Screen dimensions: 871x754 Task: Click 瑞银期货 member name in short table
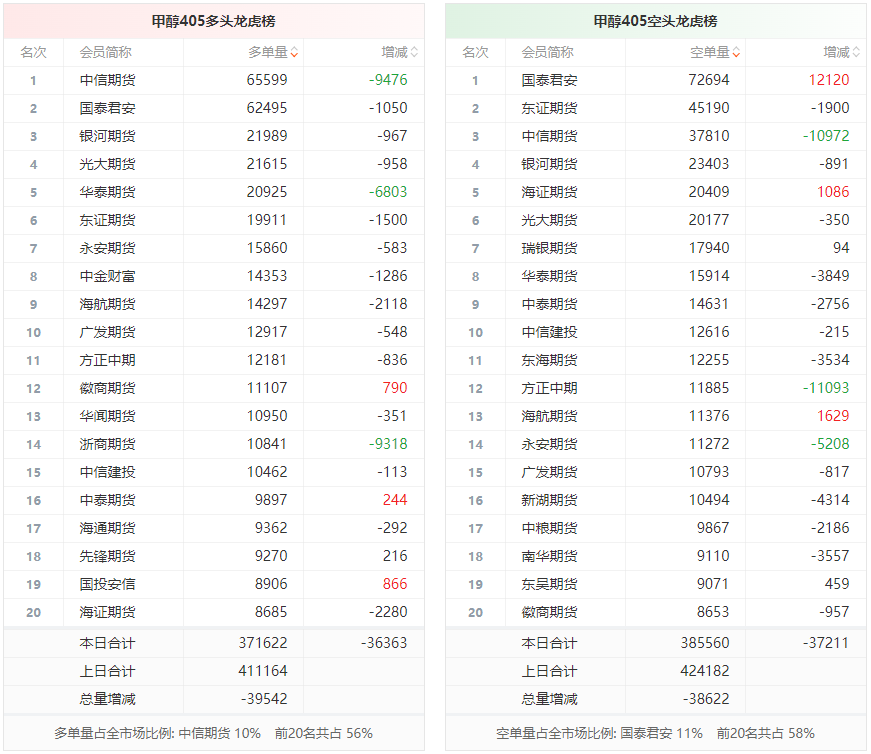[550, 248]
